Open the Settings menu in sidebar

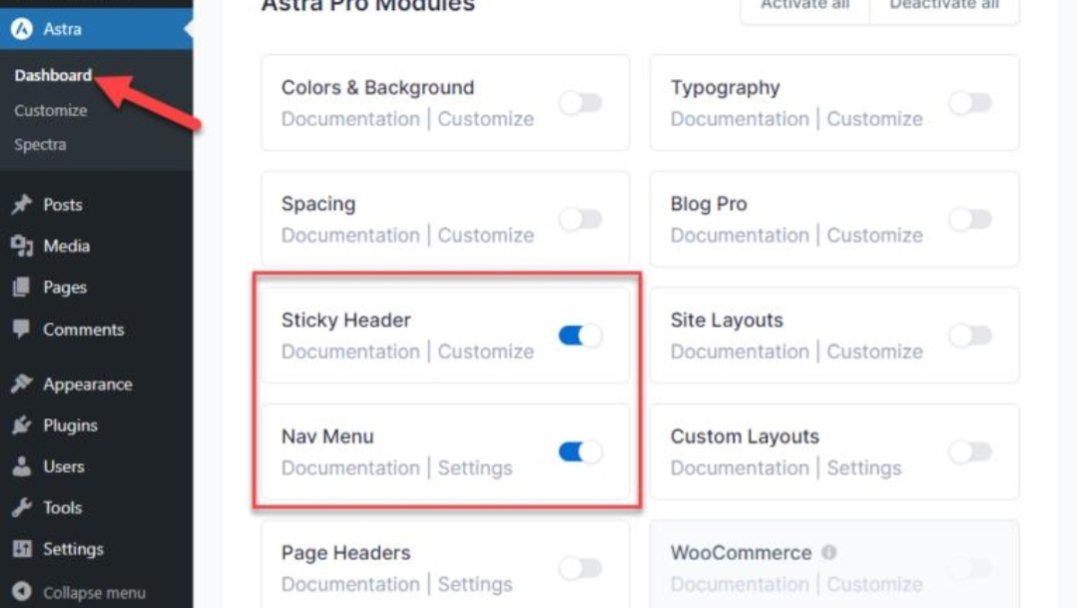pyautogui.click(x=72, y=549)
